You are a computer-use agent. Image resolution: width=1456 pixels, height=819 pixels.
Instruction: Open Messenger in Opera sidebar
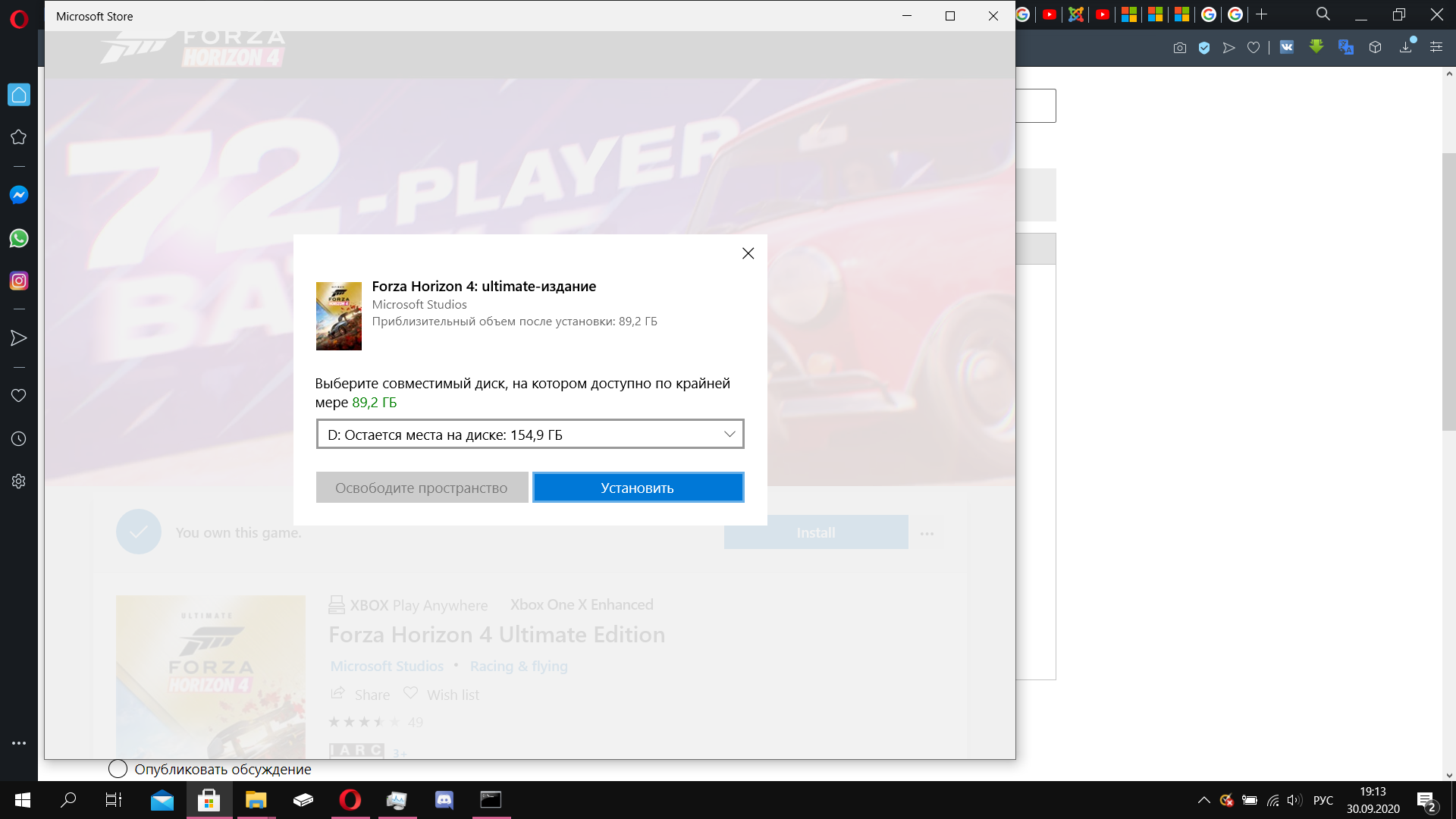click(x=19, y=195)
